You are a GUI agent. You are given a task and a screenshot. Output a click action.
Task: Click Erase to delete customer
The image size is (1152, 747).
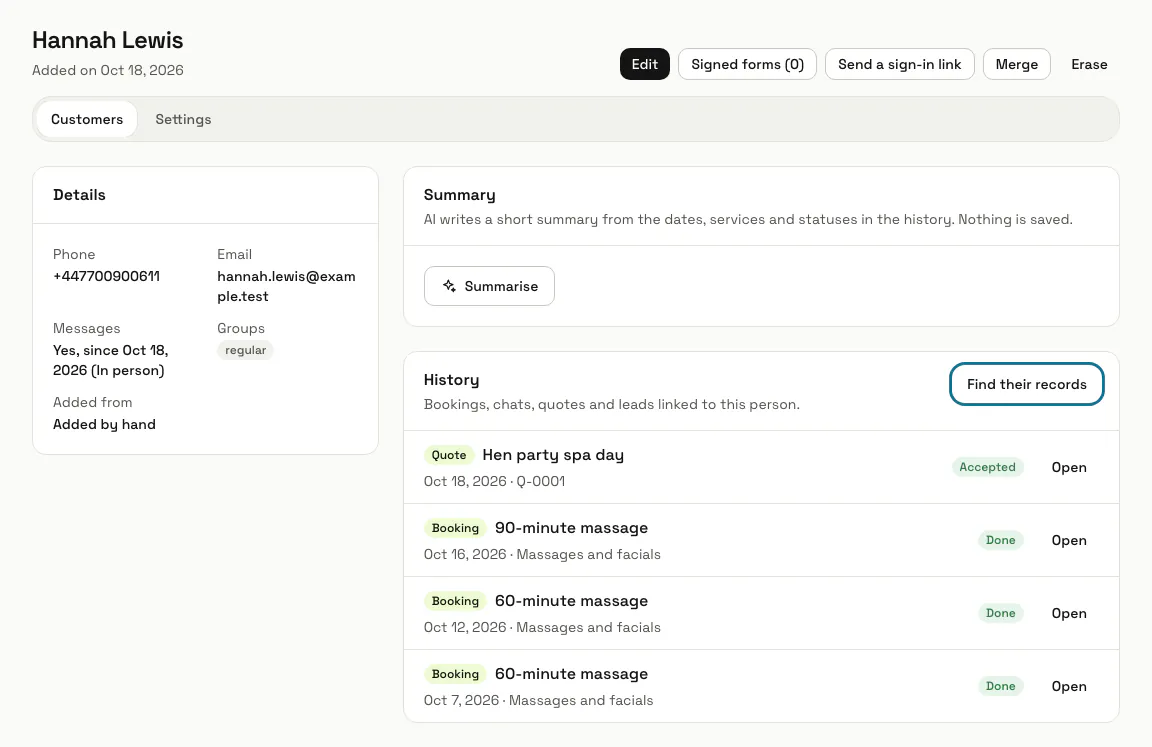coord(1089,64)
